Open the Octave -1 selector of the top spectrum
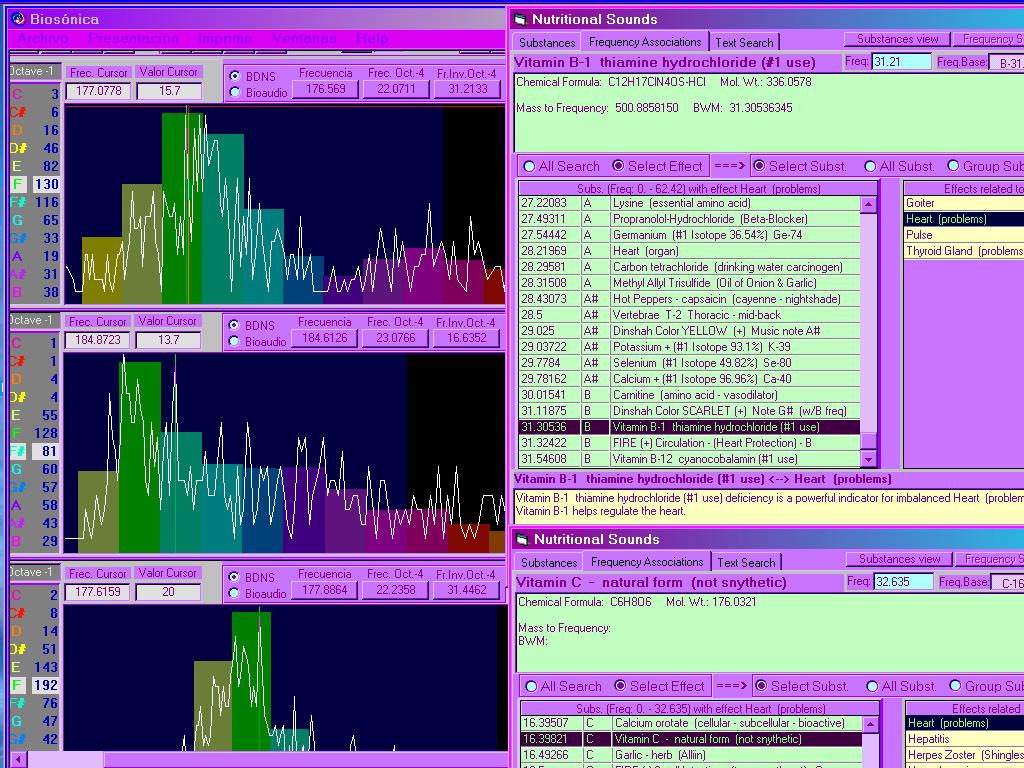 click(x=34, y=71)
